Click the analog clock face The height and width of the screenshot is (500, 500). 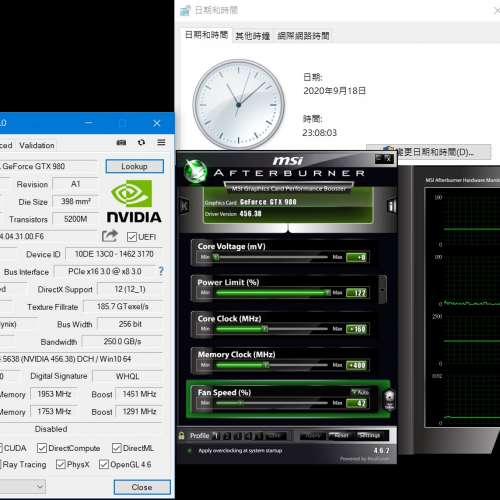pyautogui.click(x=239, y=104)
